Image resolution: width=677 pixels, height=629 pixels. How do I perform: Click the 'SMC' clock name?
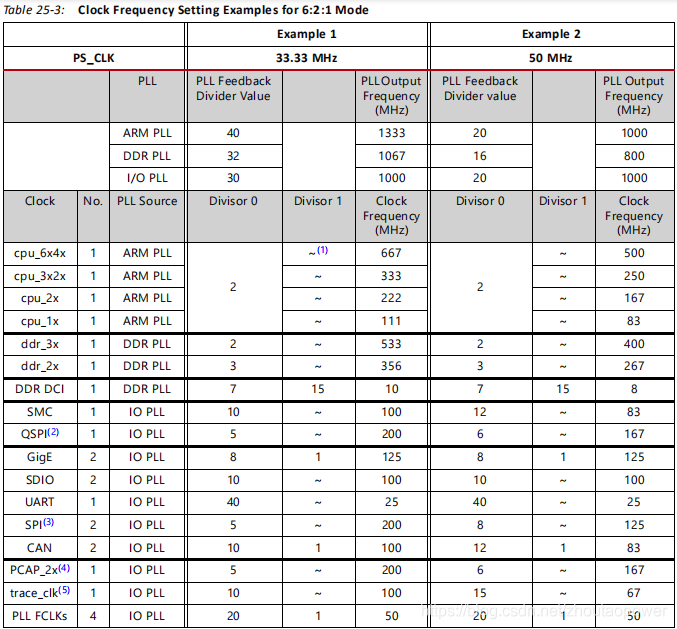(40, 412)
